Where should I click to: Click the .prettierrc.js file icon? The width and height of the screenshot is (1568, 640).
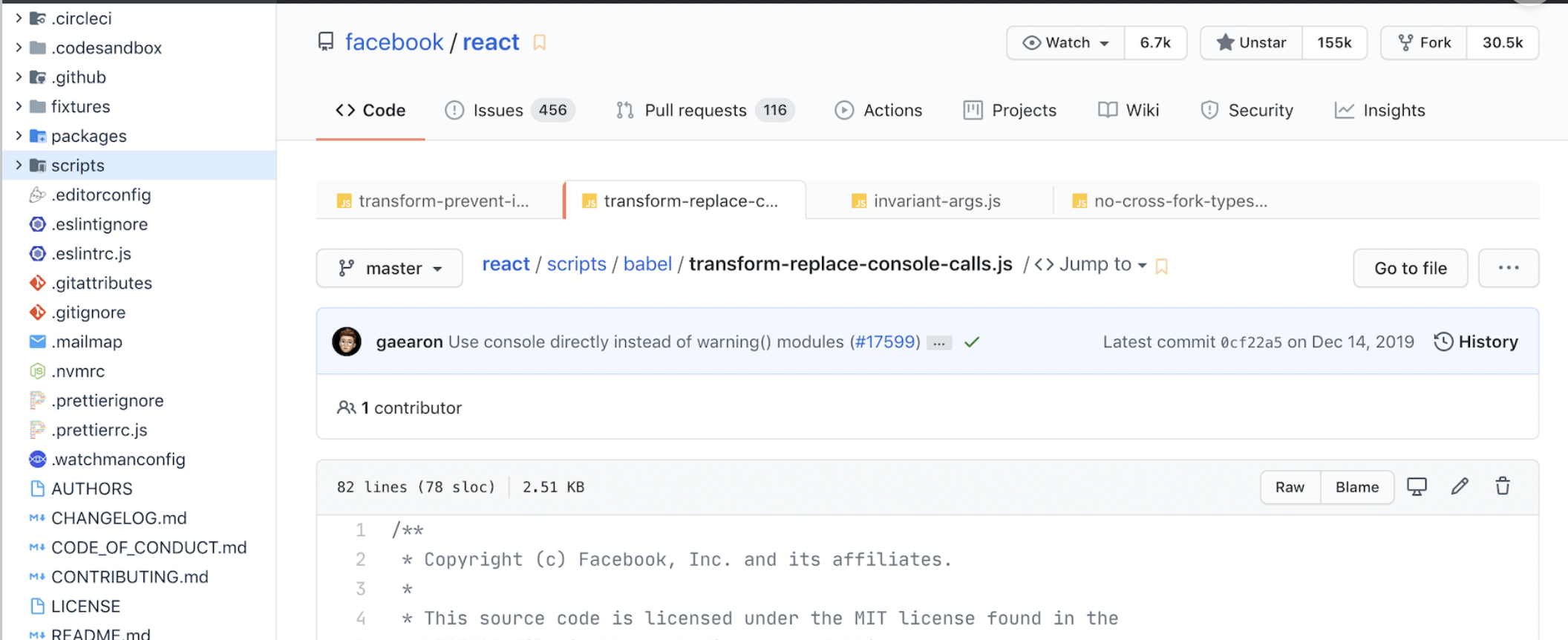point(37,430)
